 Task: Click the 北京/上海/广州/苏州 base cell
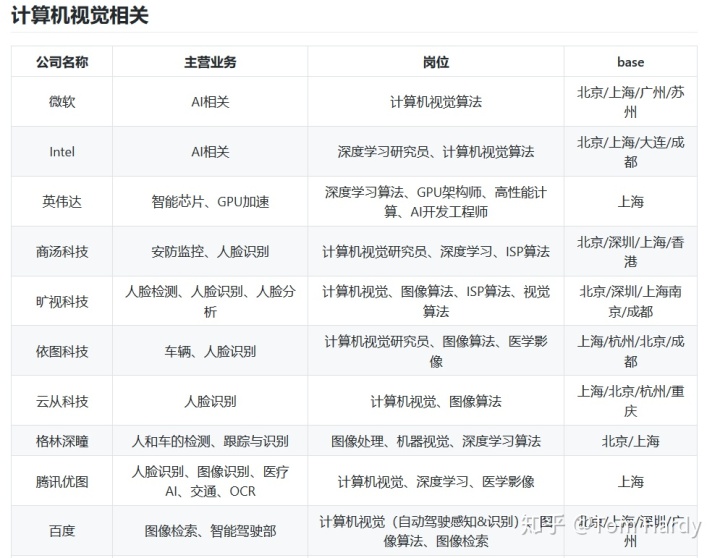[x=630, y=101]
